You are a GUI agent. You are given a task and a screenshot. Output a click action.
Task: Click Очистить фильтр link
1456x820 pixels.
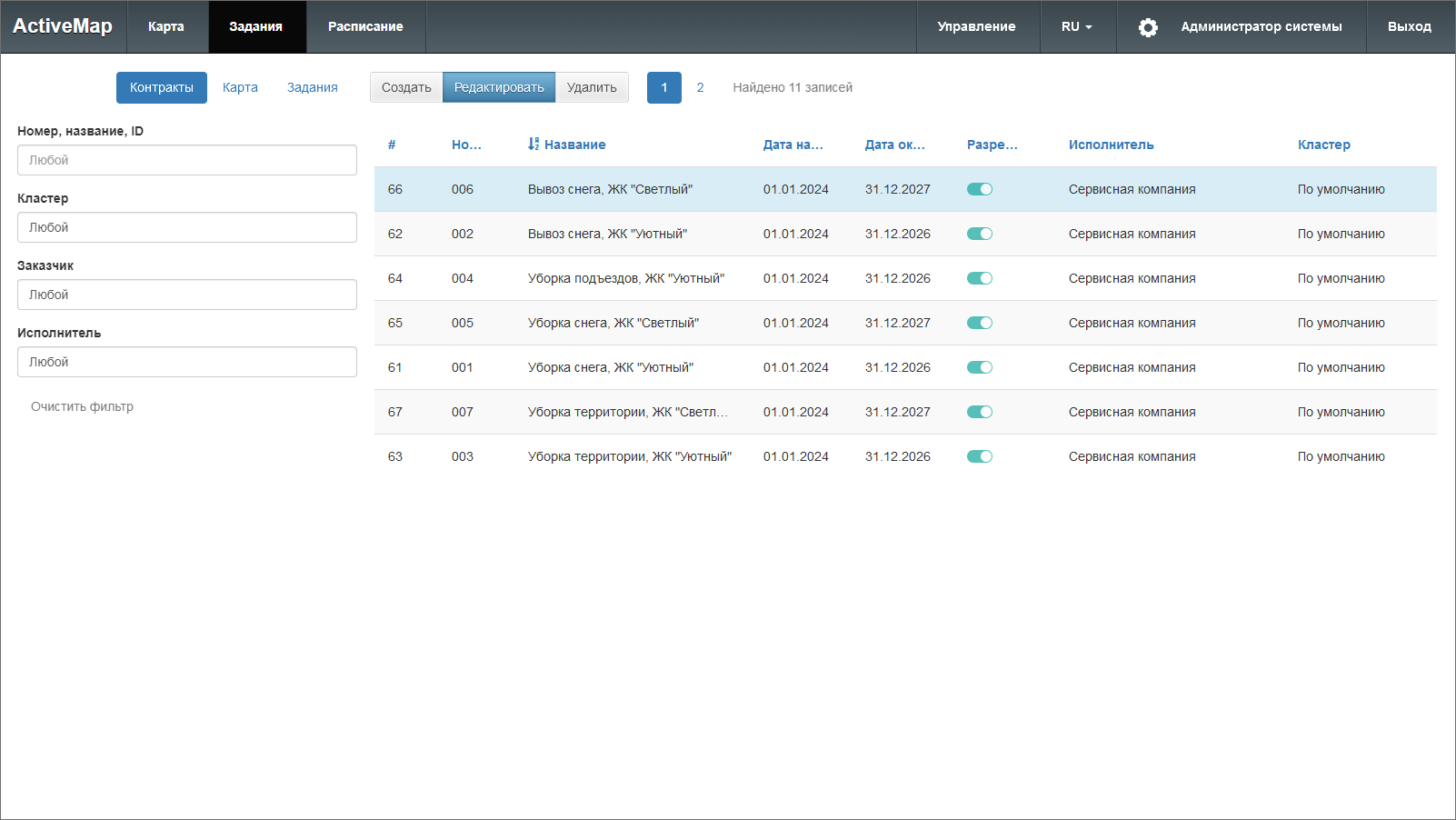tap(82, 406)
